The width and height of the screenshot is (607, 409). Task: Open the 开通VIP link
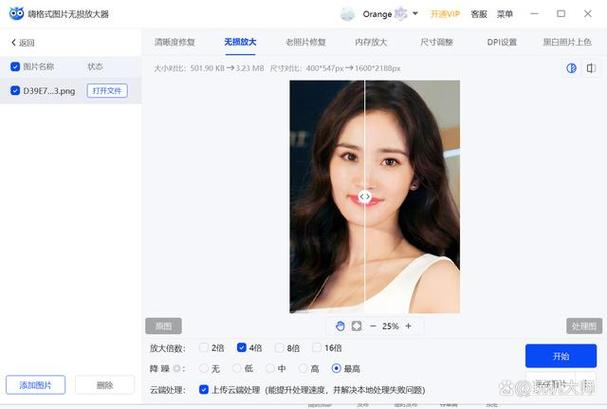click(x=445, y=14)
